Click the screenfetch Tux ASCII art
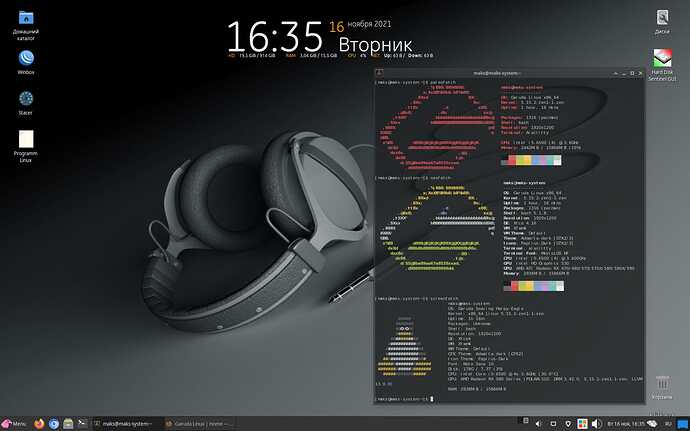 (x=405, y=346)
